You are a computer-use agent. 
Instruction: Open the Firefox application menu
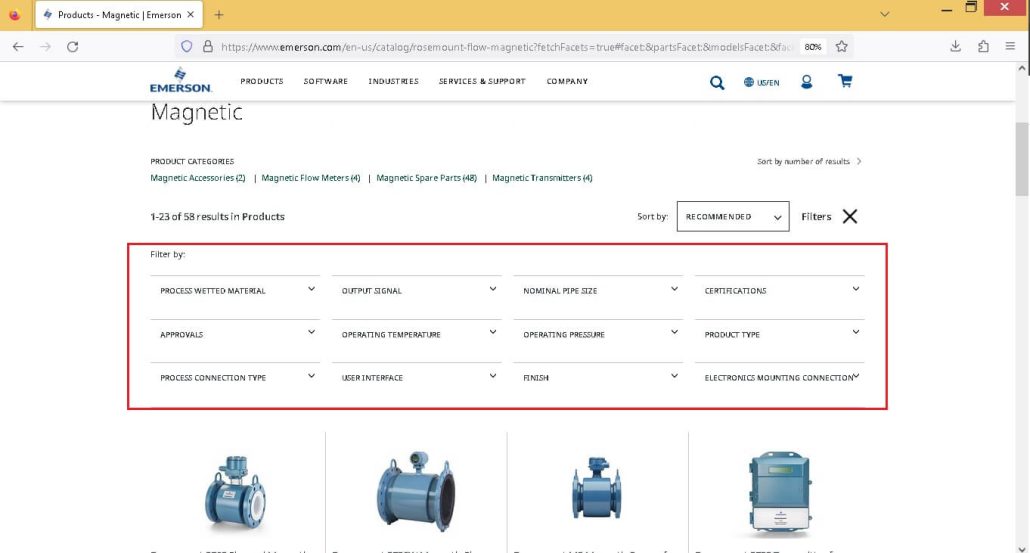(x=1010, y=46)
